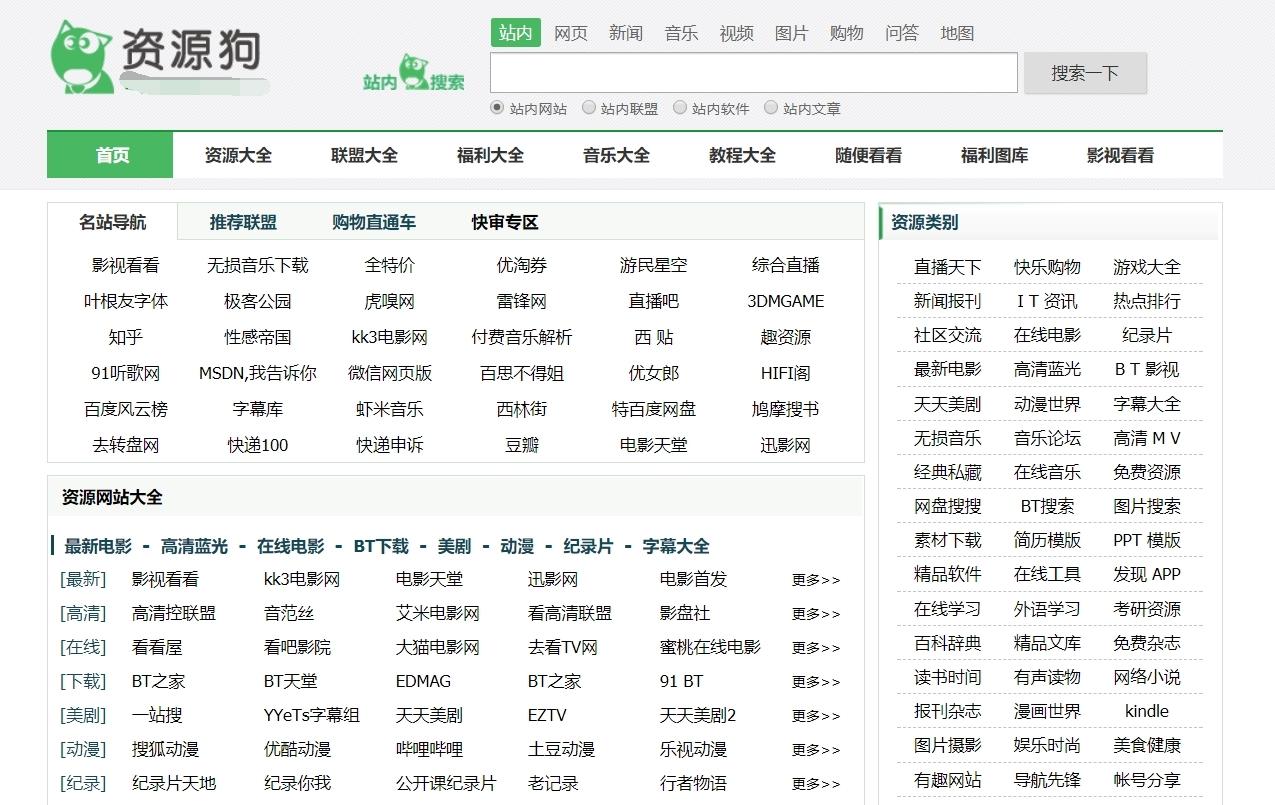Viewport: 1275px width, 805px height.
Task: Open 游戏大全 in the 资源类别 sidebar
Action: tap(1146, 267)
